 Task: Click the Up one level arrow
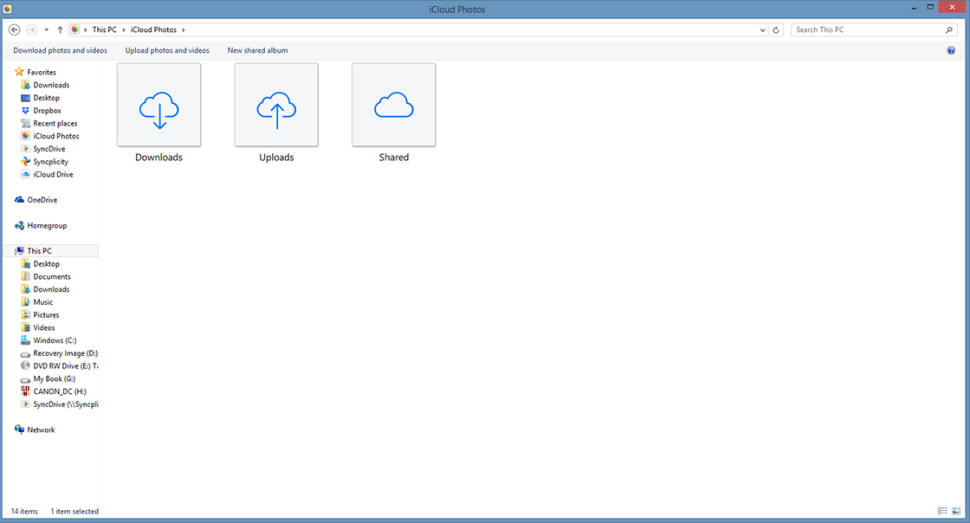tap(60, 30)
